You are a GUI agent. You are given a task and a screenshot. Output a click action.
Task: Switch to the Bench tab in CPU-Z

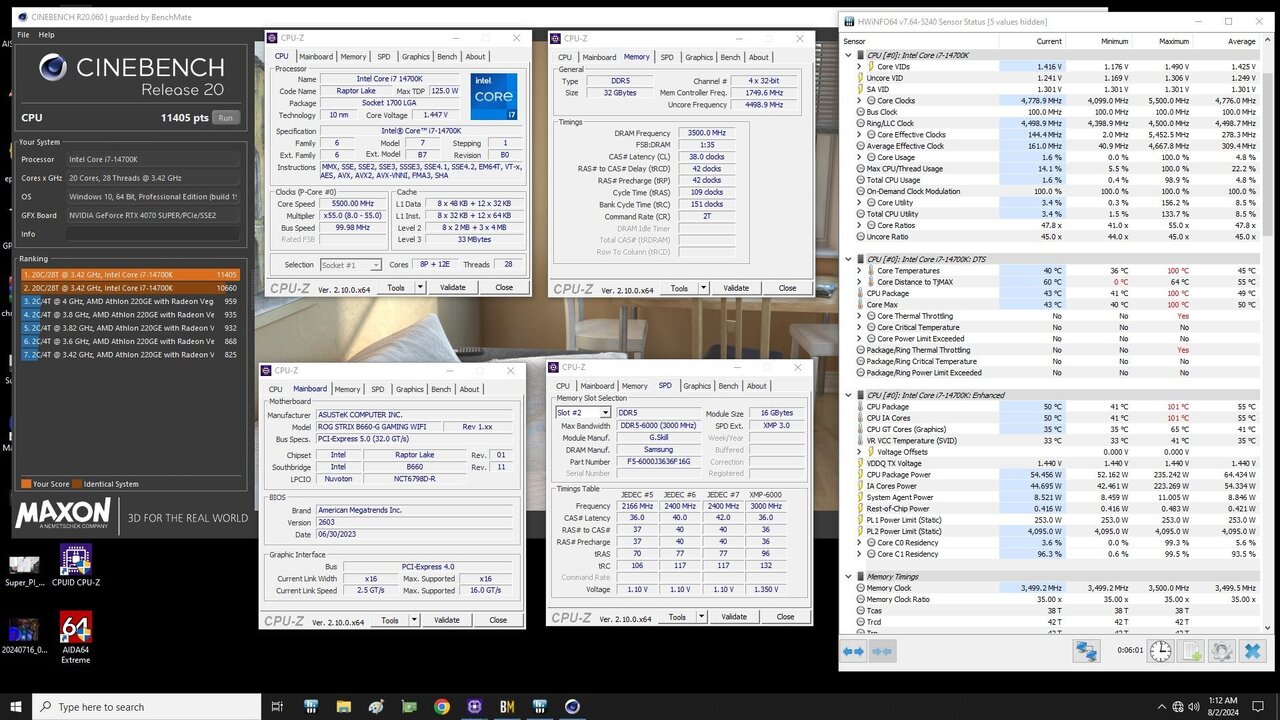point(446,56)
